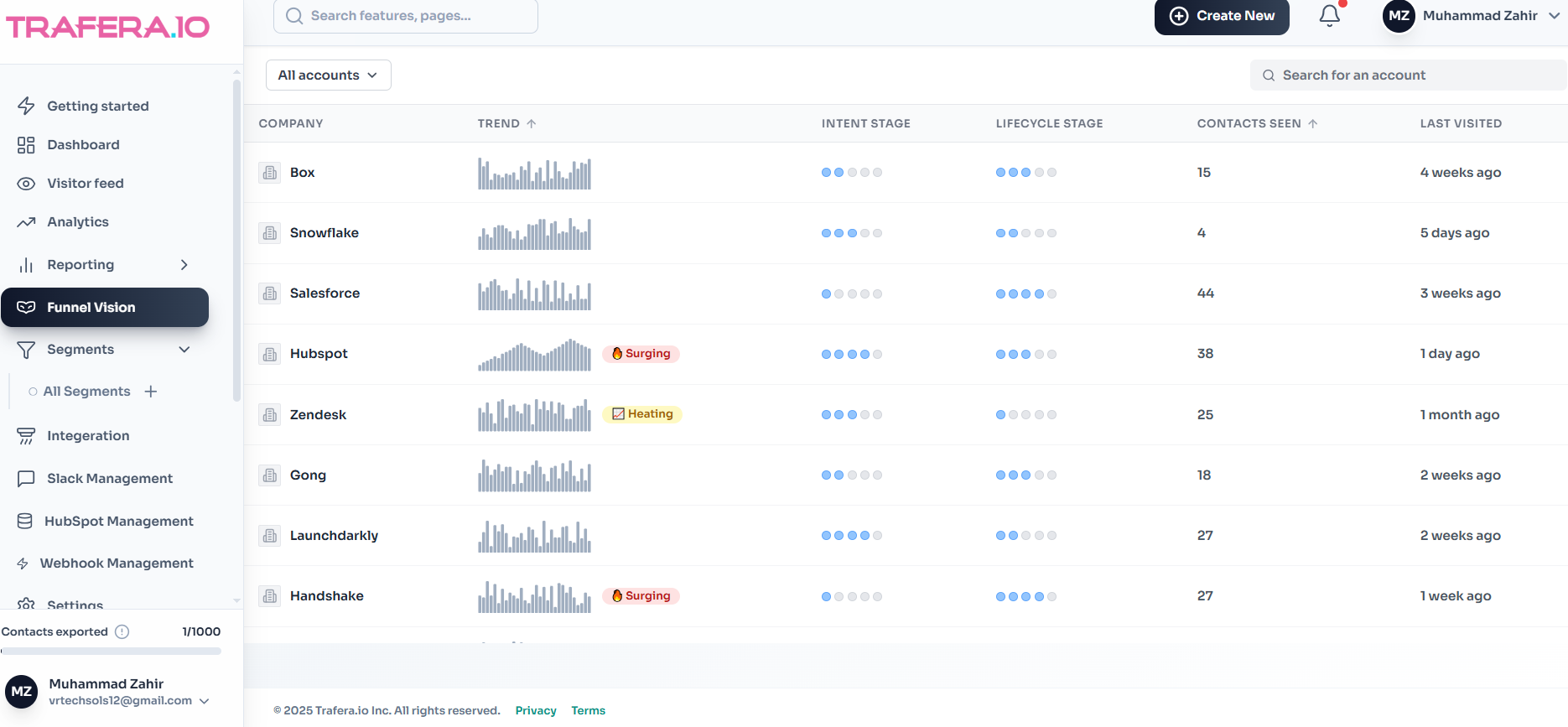Screen dimensions: 1568x727
Task: Click the Contacts exported info icon
Action: [122, 631]
